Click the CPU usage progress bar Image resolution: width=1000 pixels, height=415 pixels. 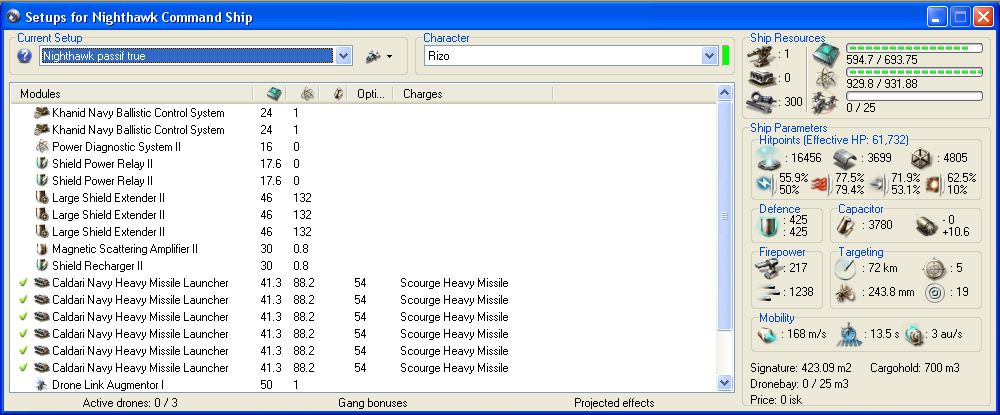[914, 48]
